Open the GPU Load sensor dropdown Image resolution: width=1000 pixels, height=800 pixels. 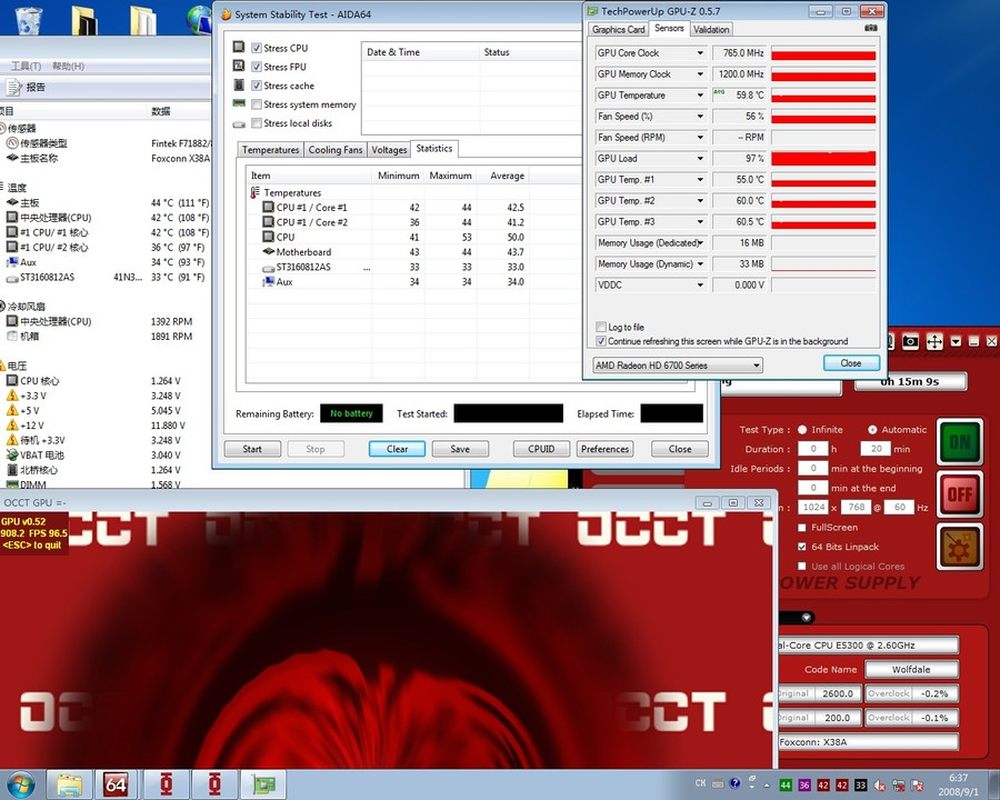coord(700,158)
